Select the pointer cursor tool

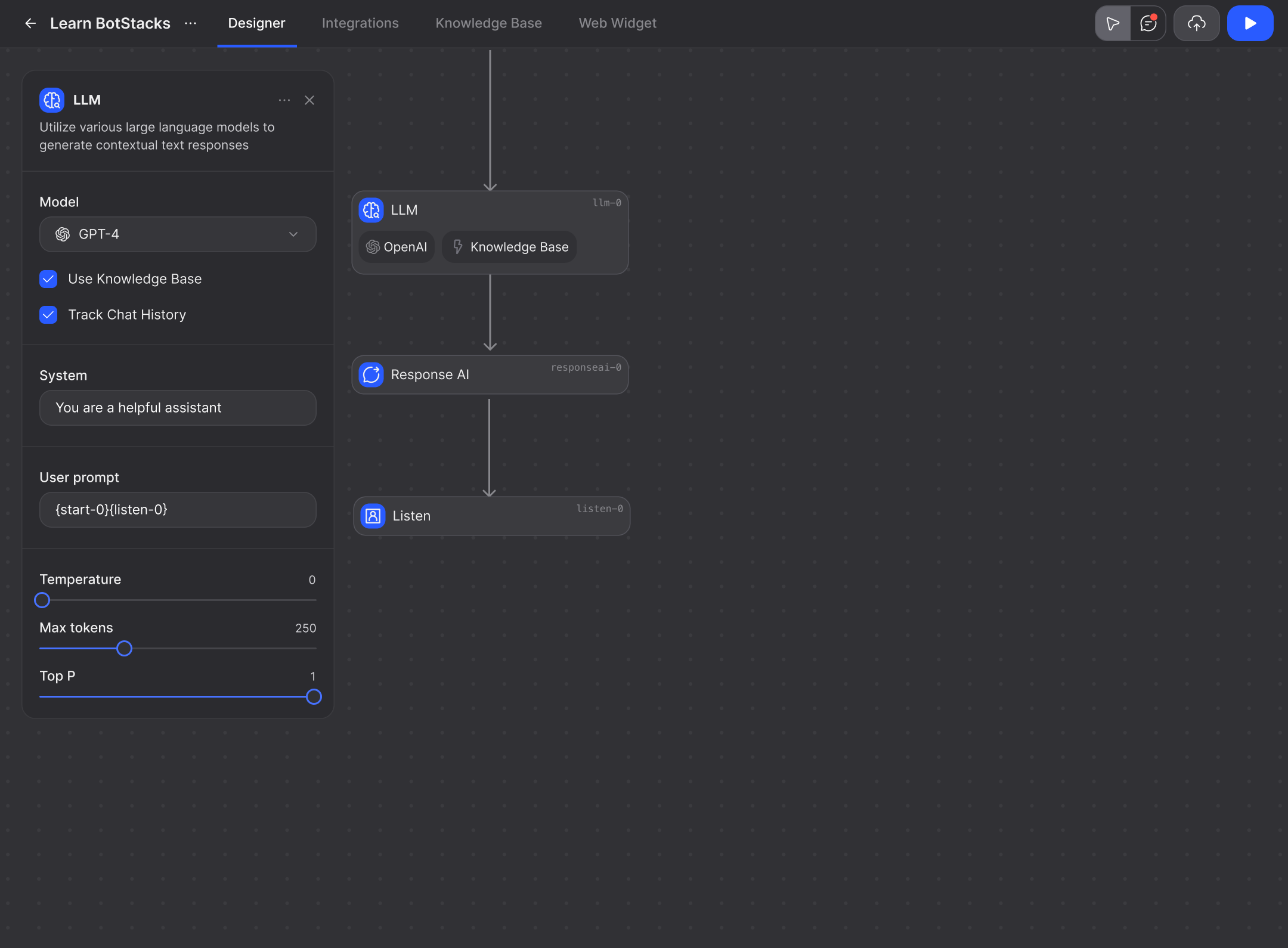1113,23
